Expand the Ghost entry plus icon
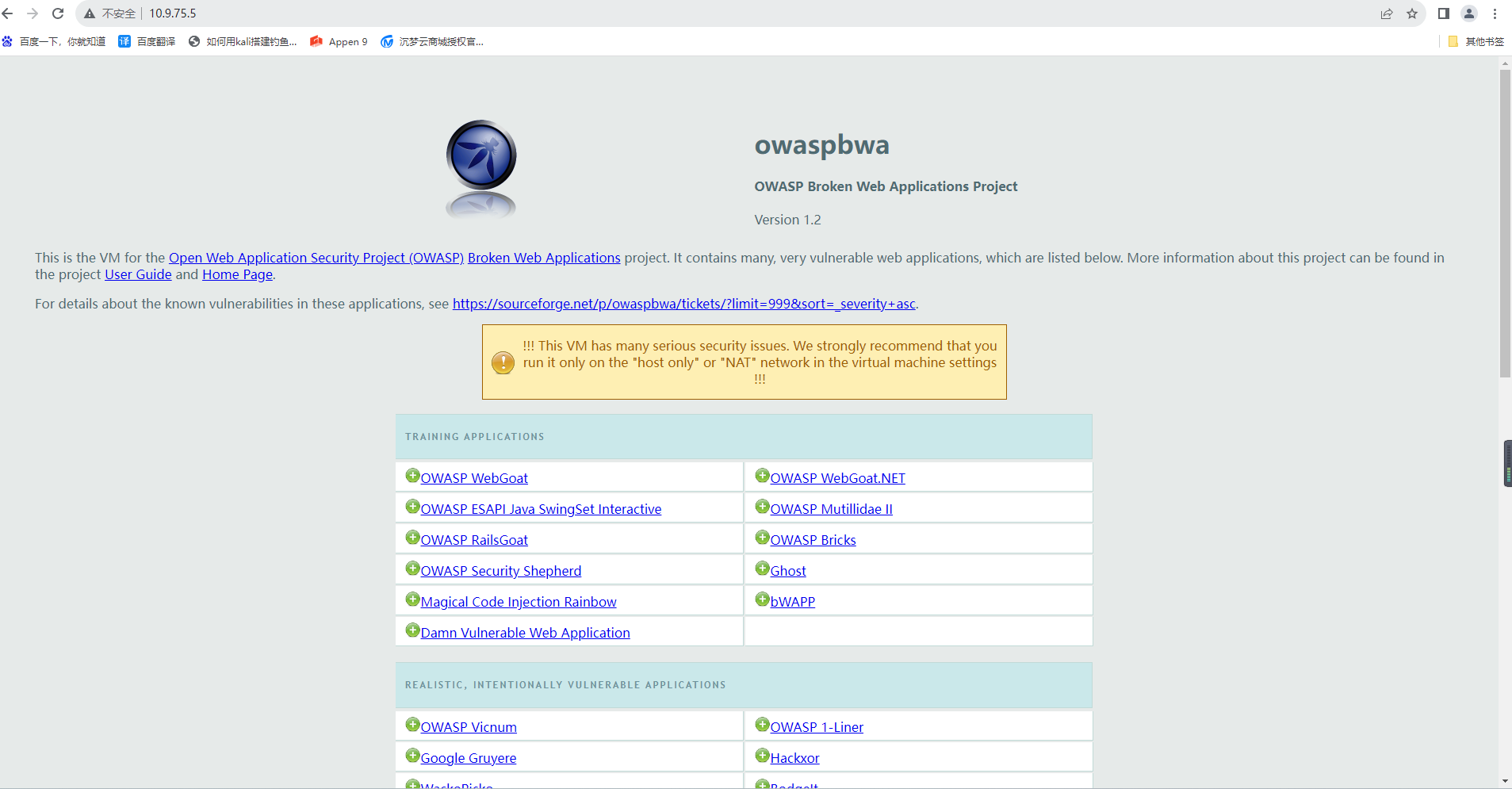Screen dimensions: 1512x789 point(762,569)
